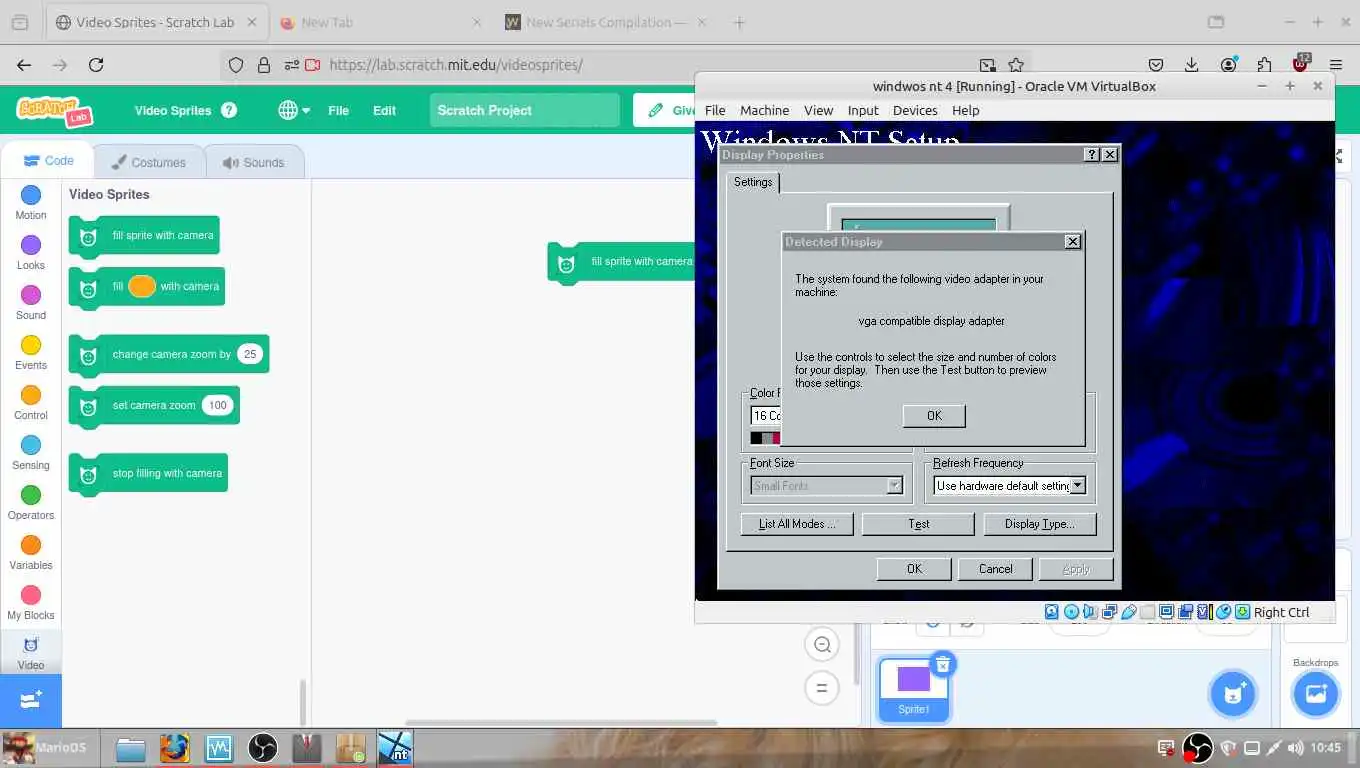
Task: Expand the Refresh Frequency dropdown
Action: pyautogui.click(x=1077, y=486)
